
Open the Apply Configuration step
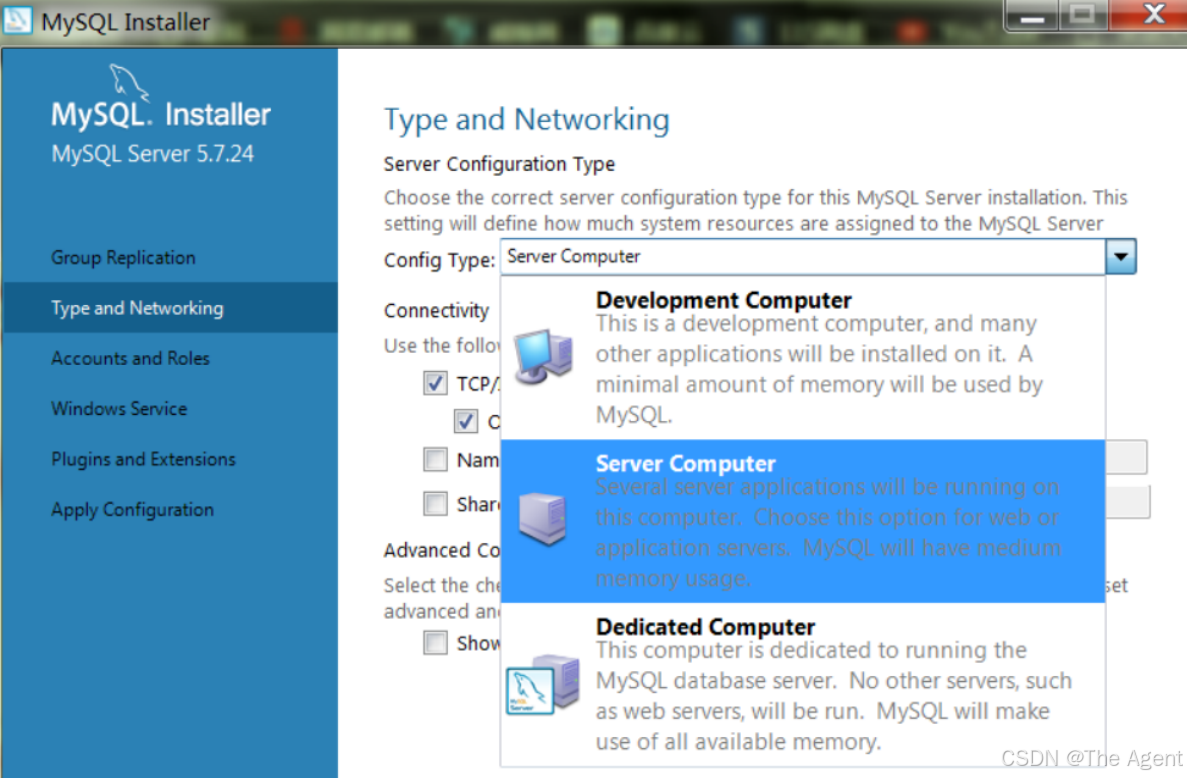(x=131, y=509)
